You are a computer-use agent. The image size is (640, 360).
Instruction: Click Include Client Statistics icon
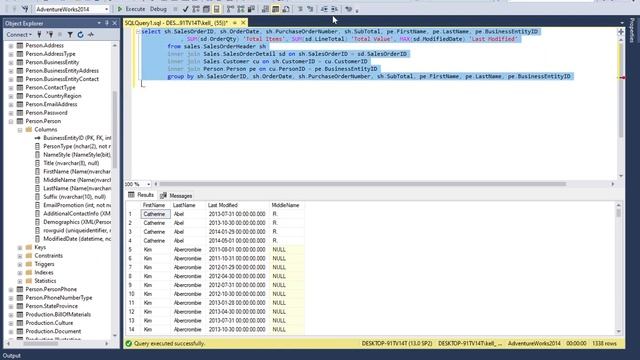(251, 9)
